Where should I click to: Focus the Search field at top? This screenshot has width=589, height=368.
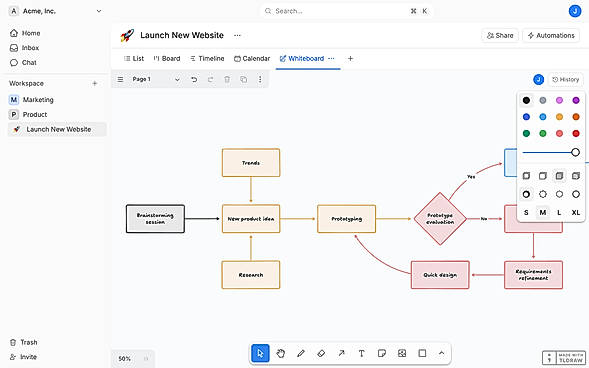[x=346, y=11]
